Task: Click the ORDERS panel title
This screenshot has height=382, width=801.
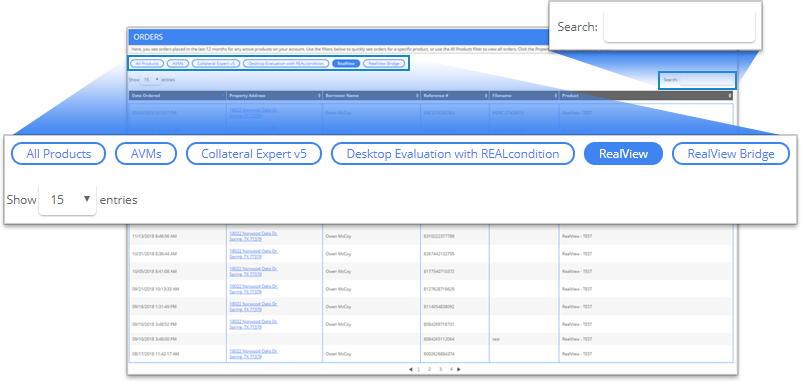Action: (148, 37)
